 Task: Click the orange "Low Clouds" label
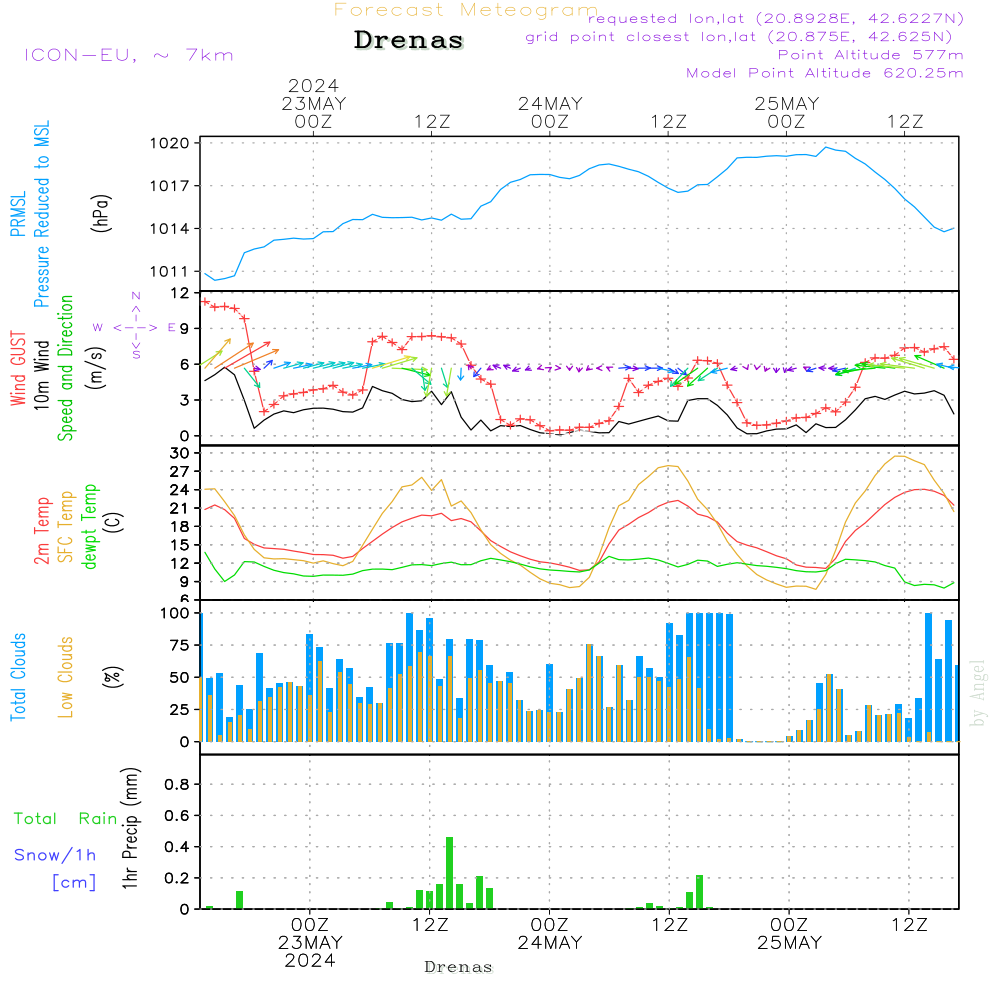point(65,677)
